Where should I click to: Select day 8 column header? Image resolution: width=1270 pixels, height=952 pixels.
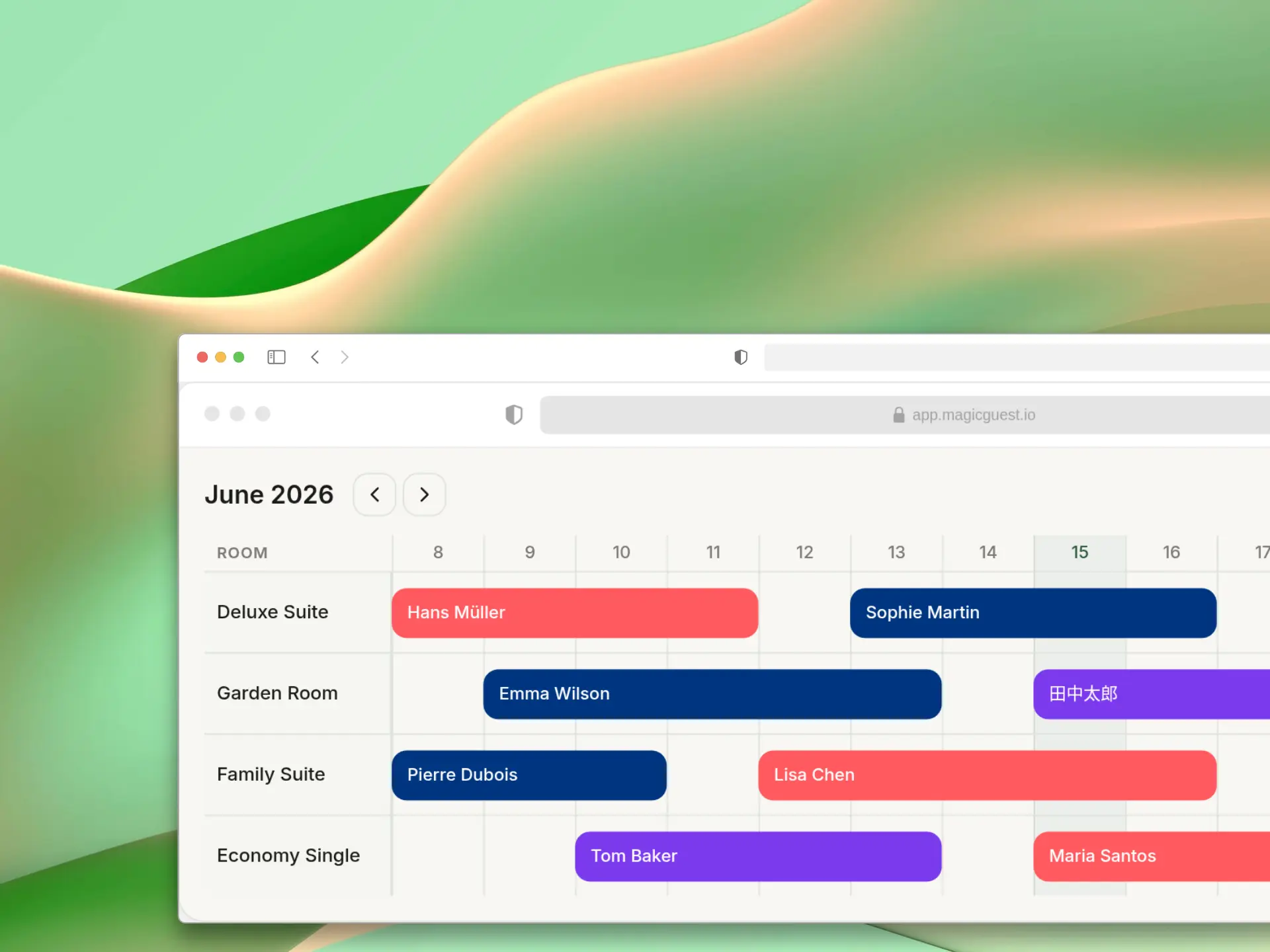pos(438,552)
